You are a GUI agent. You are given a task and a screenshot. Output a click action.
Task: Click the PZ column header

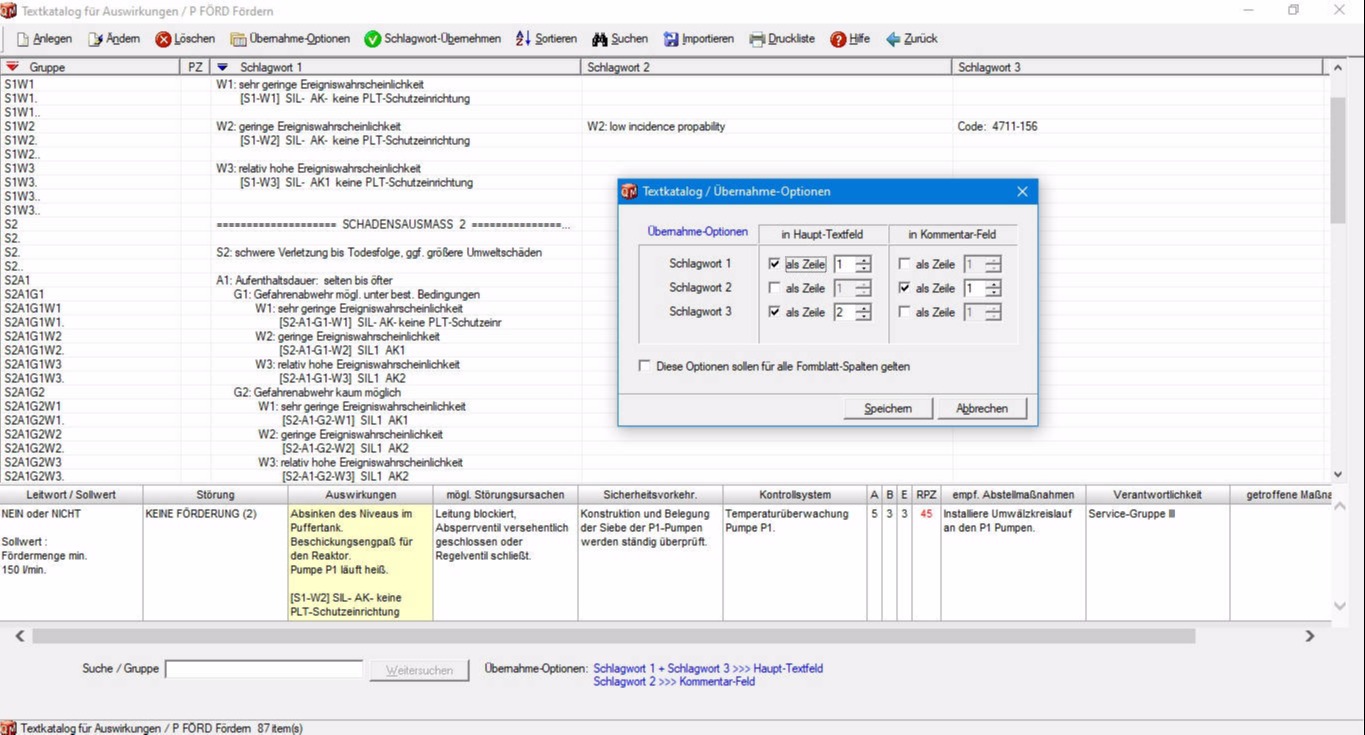[195, 67]
